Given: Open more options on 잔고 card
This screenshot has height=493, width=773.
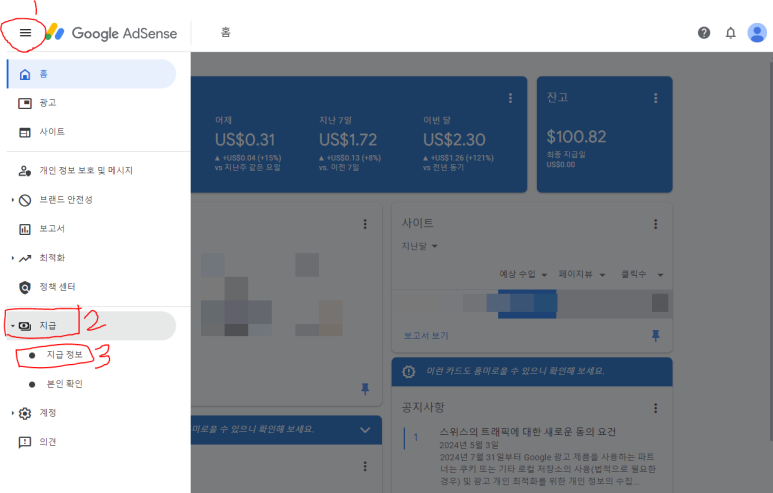Looking at the screenshot, I should (x=656, y=98).
